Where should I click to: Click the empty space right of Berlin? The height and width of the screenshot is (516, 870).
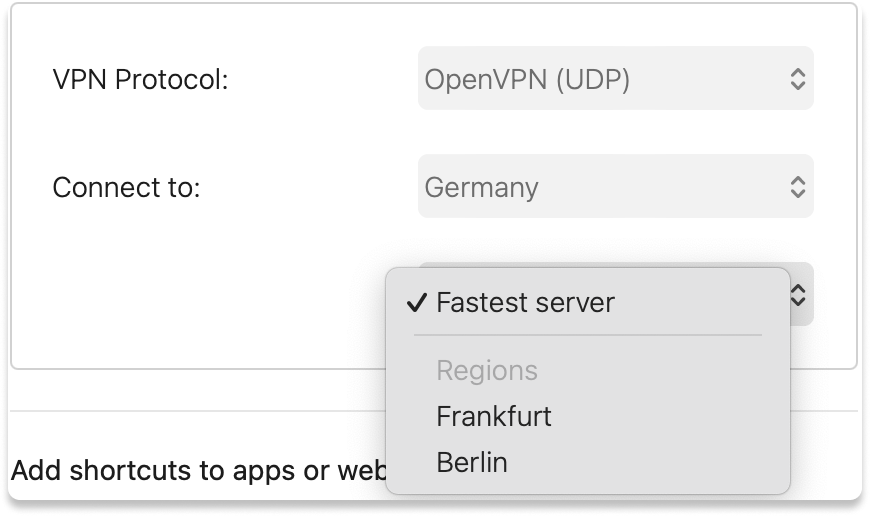click(650, 463)
